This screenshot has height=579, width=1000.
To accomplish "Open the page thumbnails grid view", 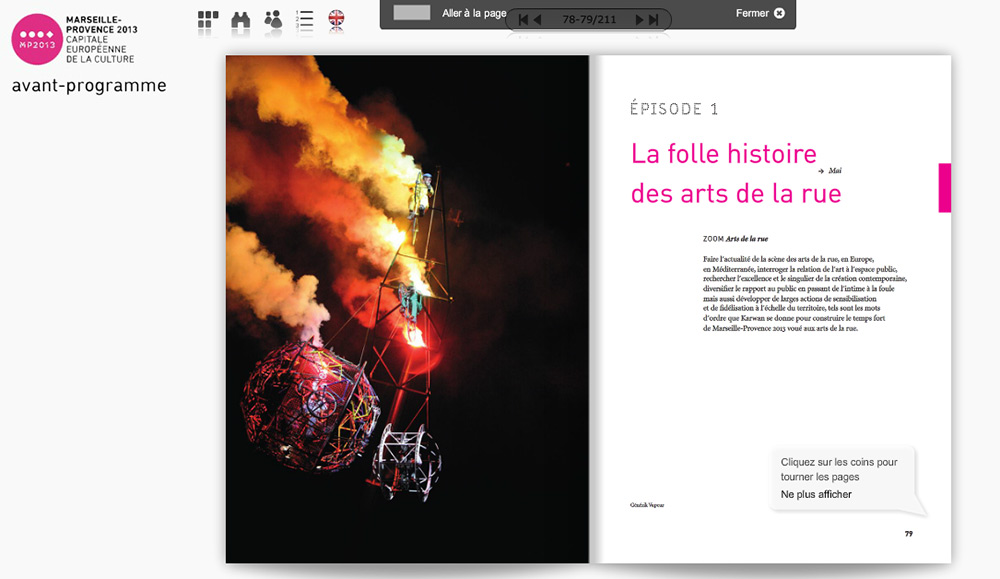I will 208,19.
